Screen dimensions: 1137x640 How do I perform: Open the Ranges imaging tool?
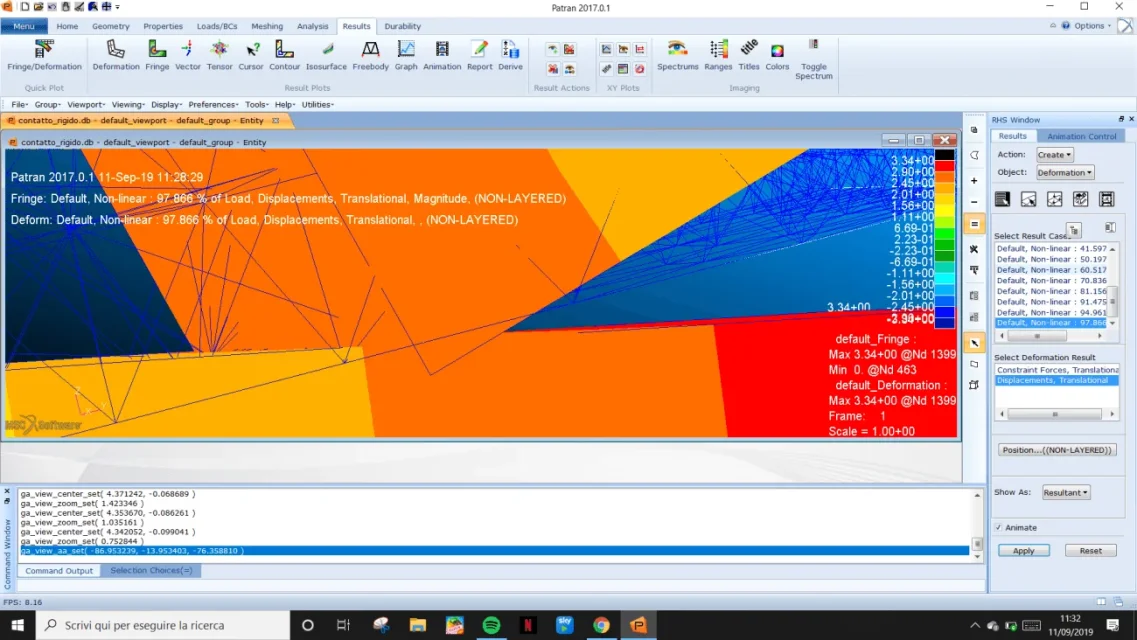pyautogui.click(x=718, y=56)
